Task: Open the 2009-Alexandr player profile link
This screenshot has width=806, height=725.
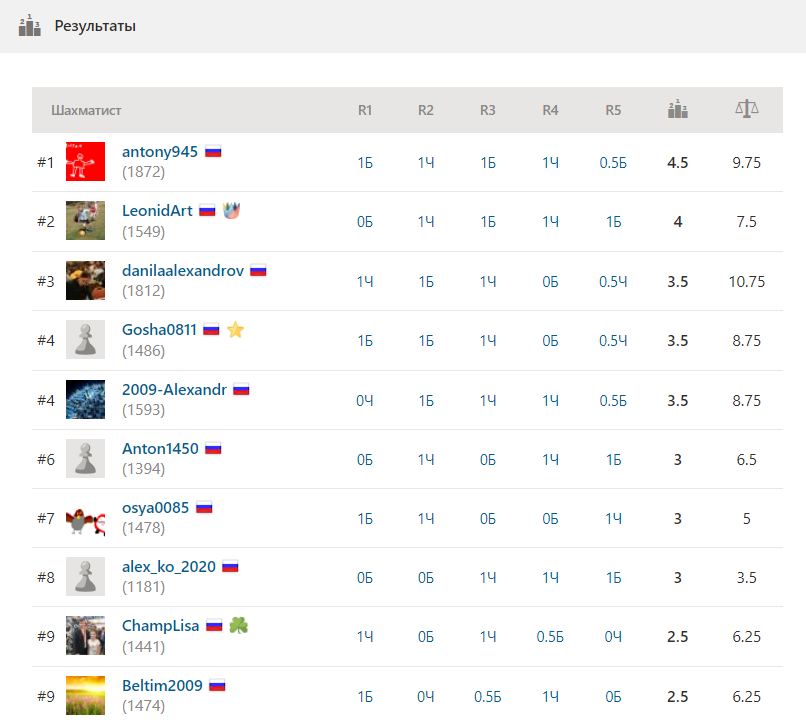Action: [x=174, y=389]
